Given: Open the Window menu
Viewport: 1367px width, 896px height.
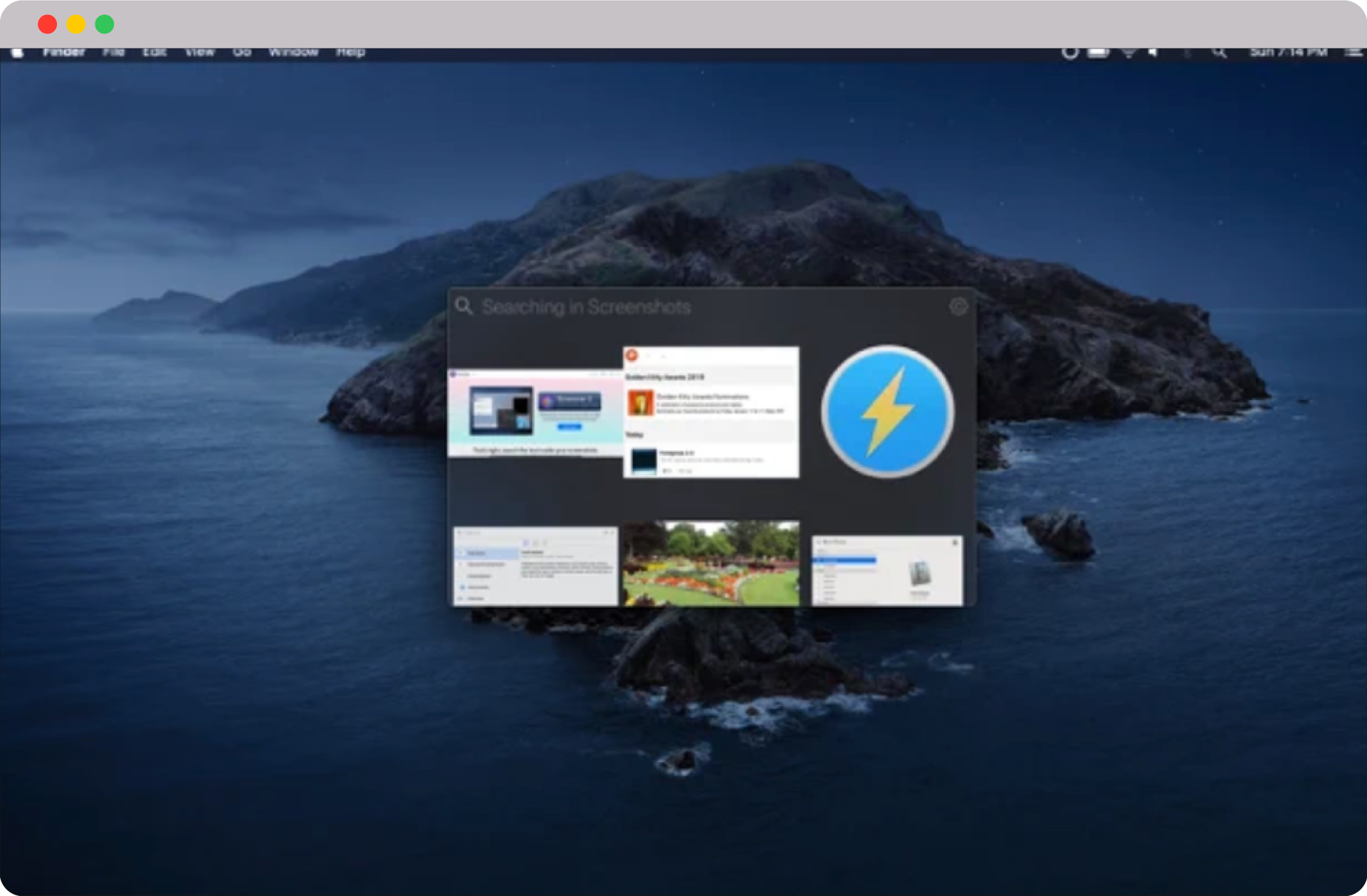Looking at the screenshot, I should 293,53.
